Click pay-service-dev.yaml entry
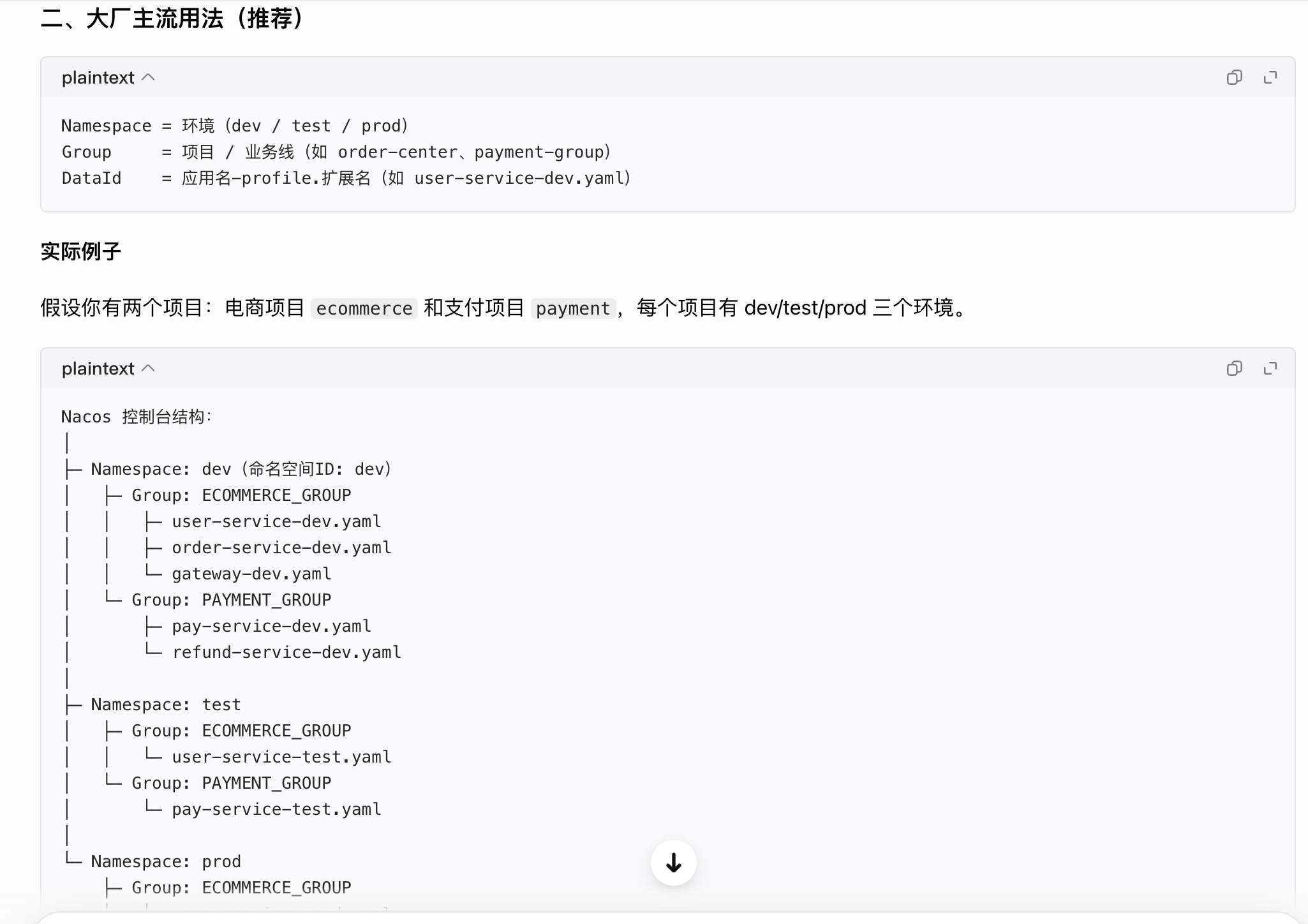The height and width of the screenshot is (924, 1308). click(271, 626)
